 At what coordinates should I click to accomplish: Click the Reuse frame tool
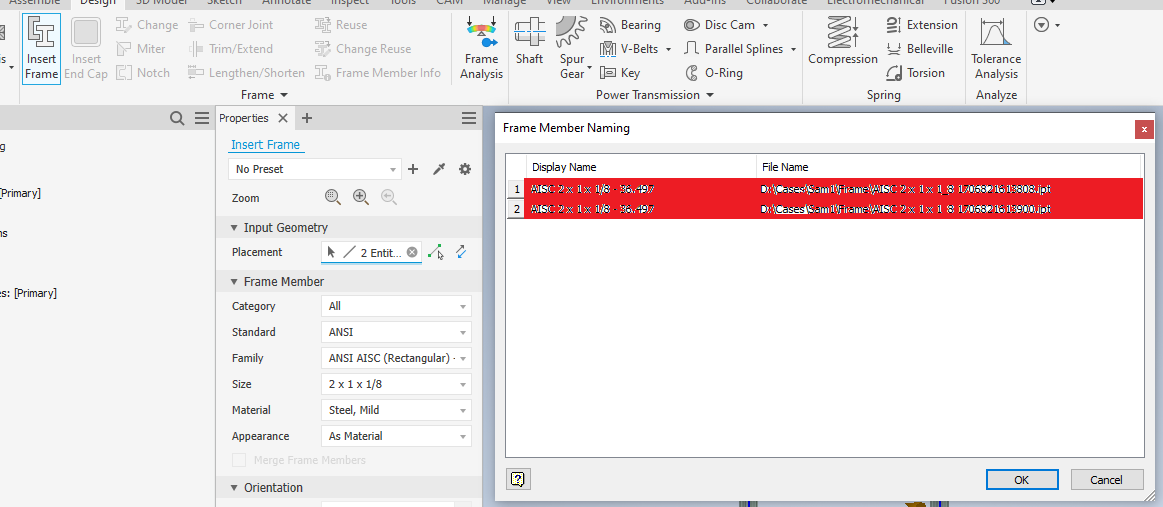click(x=341, y=25)
